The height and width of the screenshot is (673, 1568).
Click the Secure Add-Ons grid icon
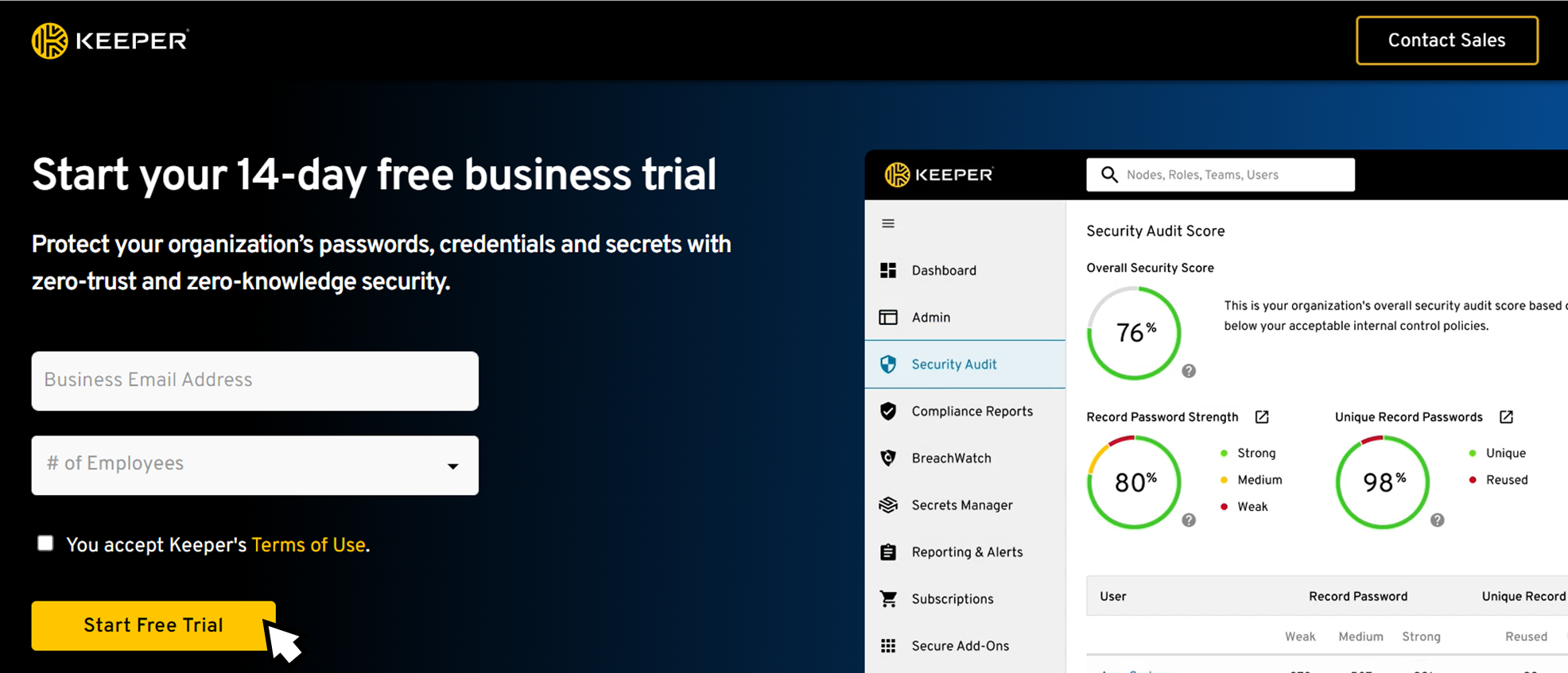[x=888, y=645]
